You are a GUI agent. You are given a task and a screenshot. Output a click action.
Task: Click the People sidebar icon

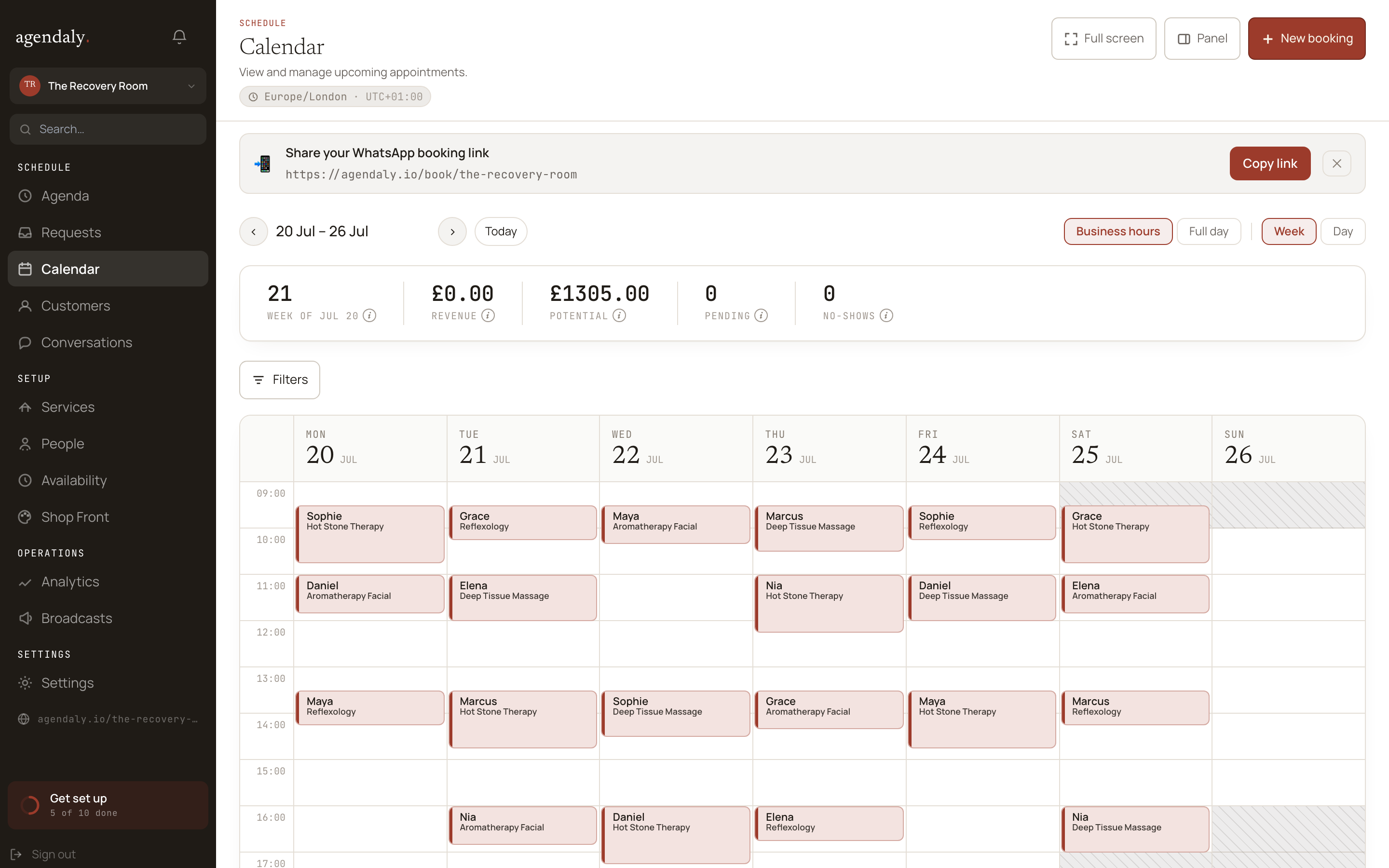coord(25,444)
